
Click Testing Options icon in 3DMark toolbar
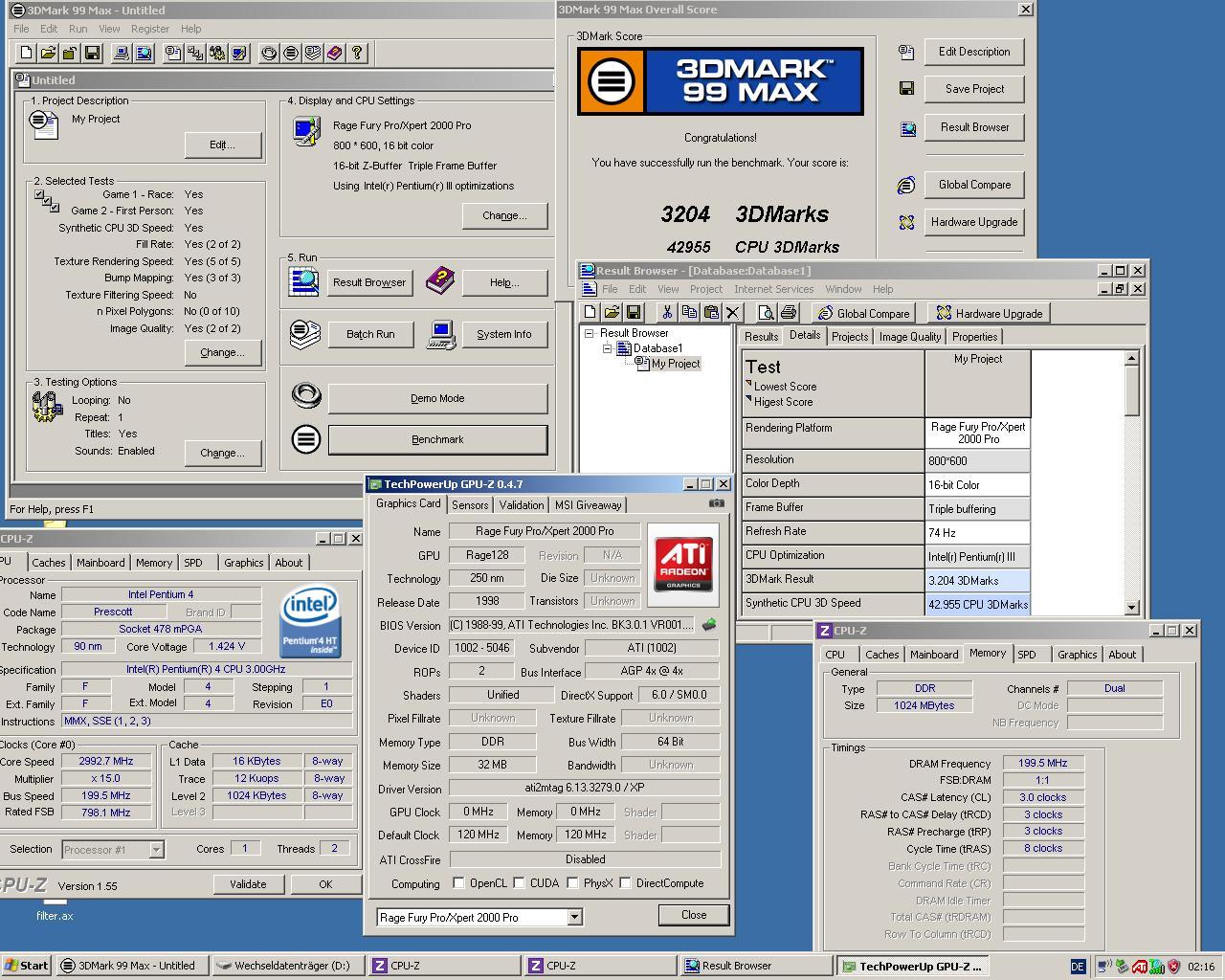click(217, 54)
